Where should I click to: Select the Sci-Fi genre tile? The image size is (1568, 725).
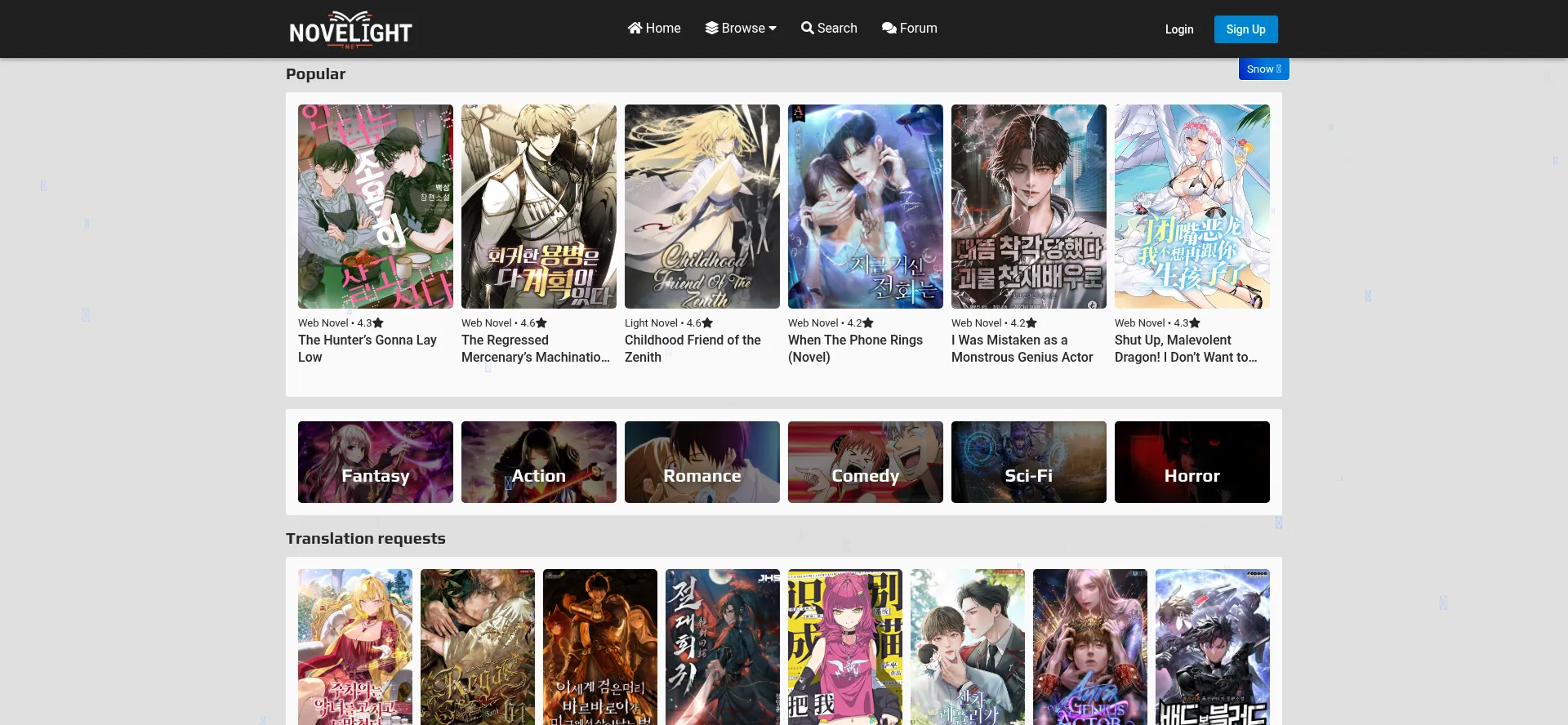pos(1029,462)
